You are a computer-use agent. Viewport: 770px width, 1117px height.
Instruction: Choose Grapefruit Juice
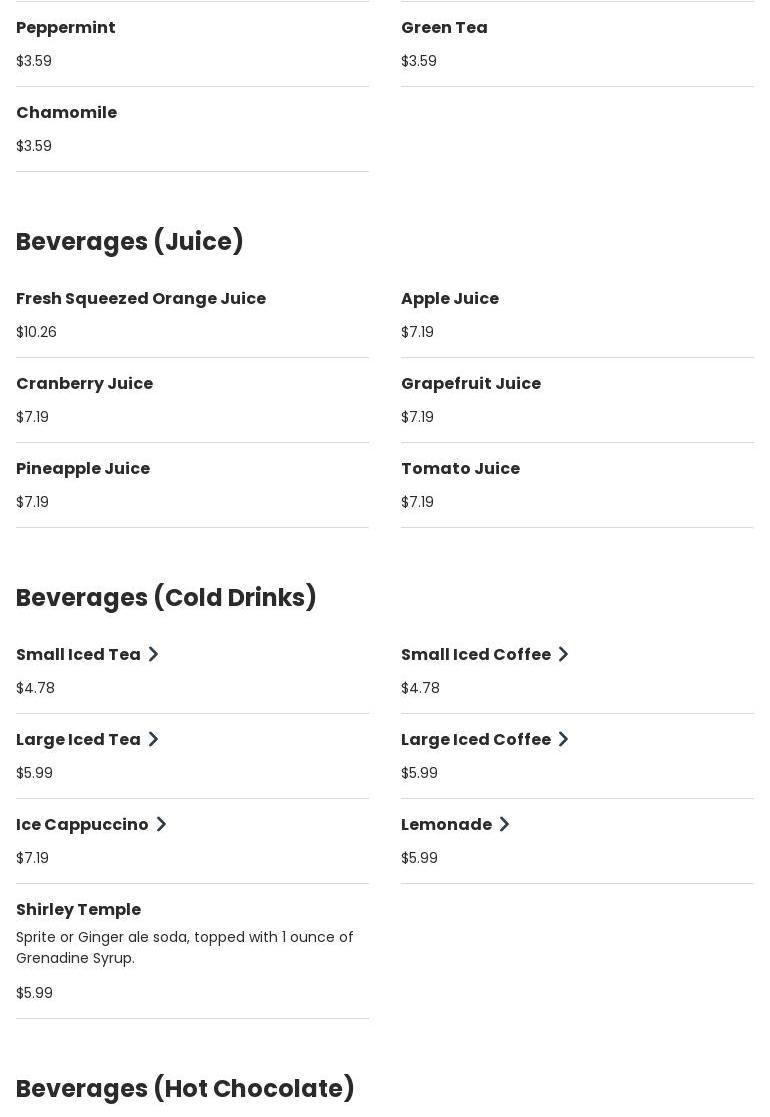(x=471, y=383)
